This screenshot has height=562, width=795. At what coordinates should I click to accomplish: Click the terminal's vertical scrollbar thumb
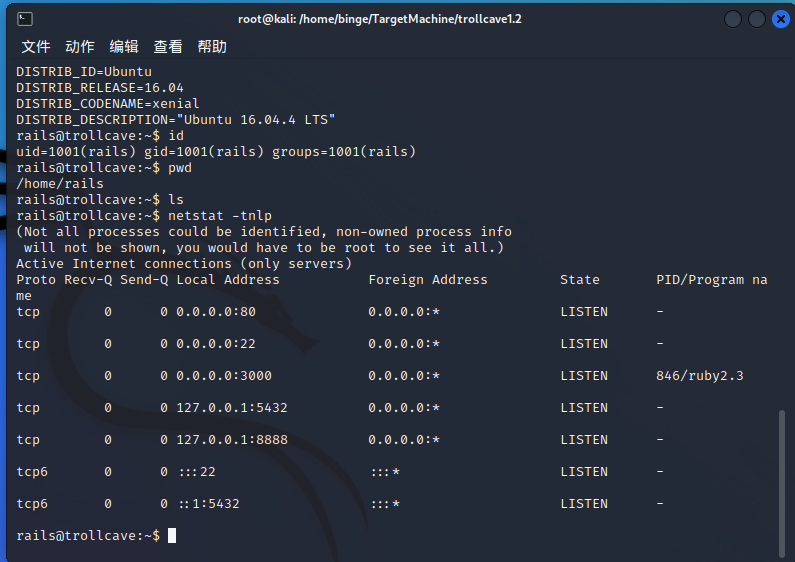pos(782,483)
